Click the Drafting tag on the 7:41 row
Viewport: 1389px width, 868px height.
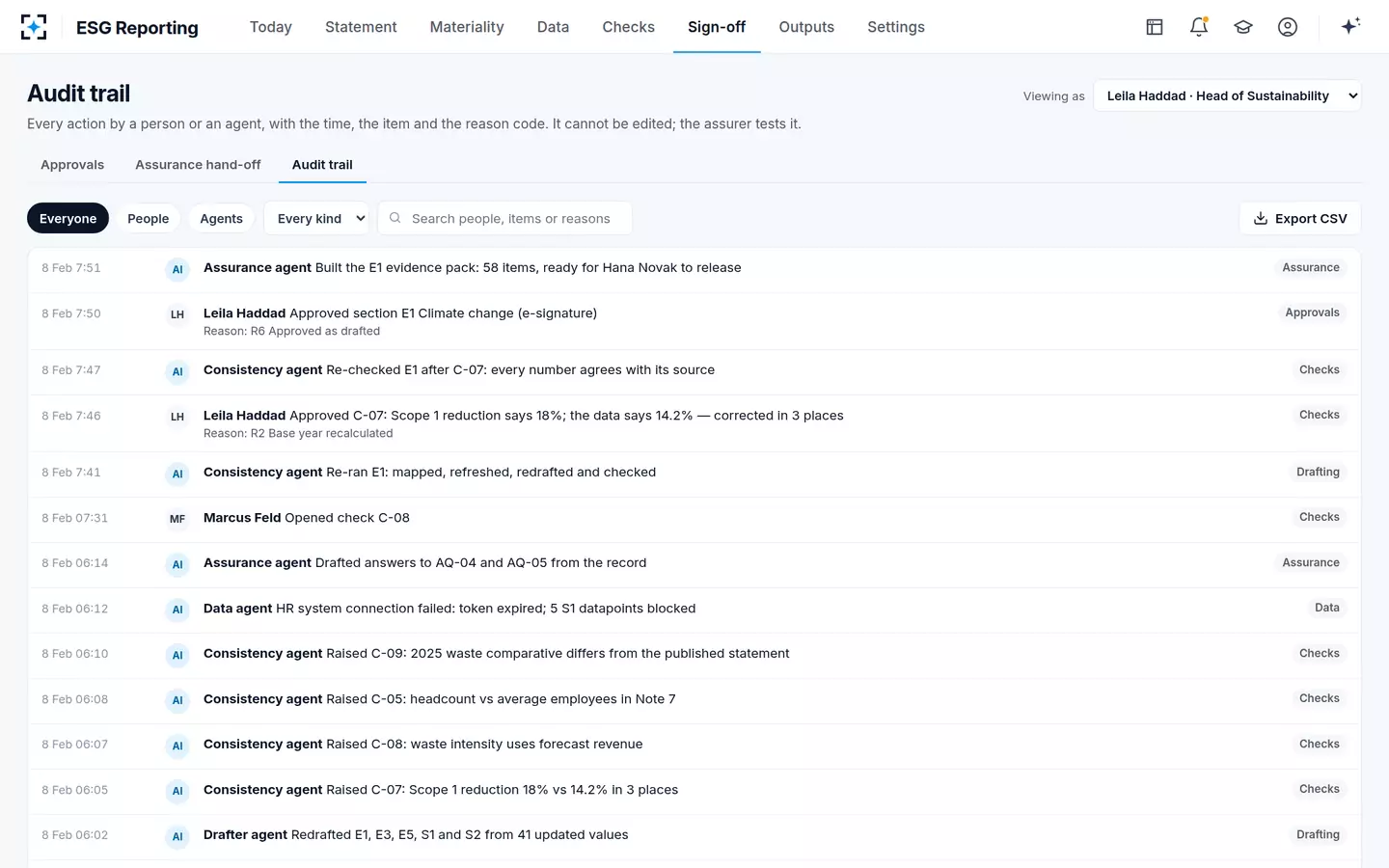point(1318,473)
